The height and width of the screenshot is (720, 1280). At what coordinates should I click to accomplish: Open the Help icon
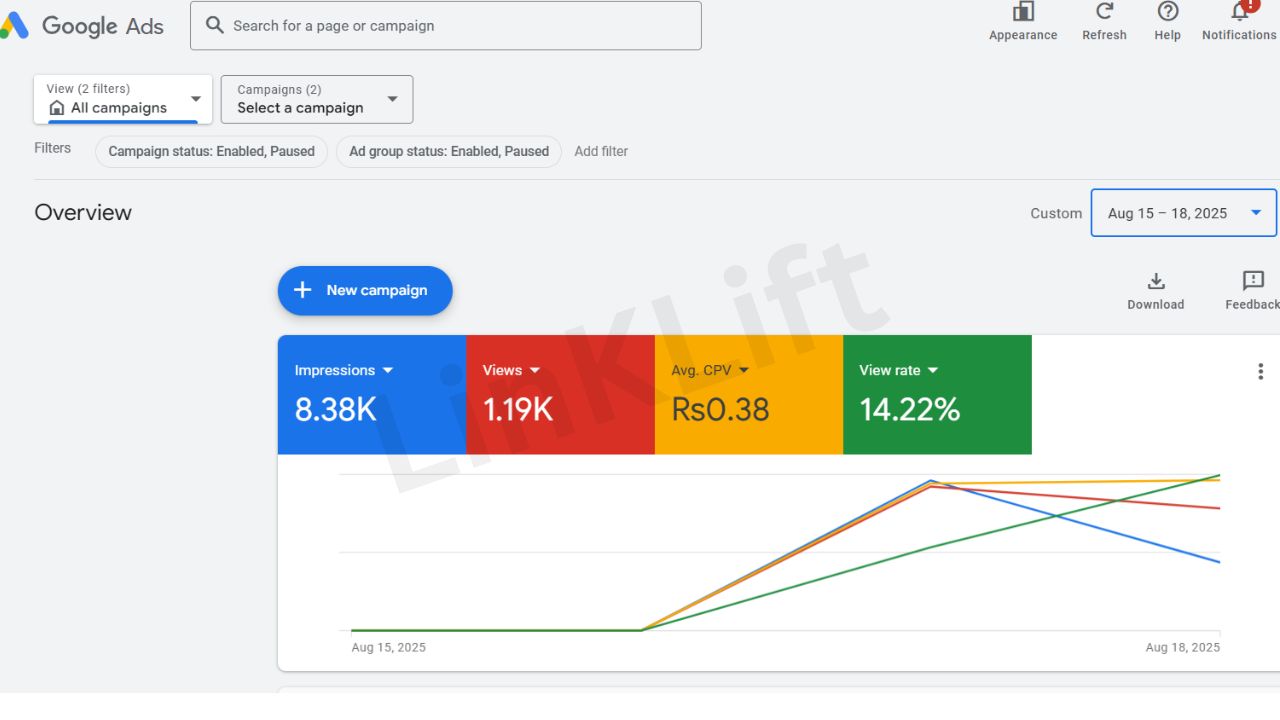tap(1167, 13)
